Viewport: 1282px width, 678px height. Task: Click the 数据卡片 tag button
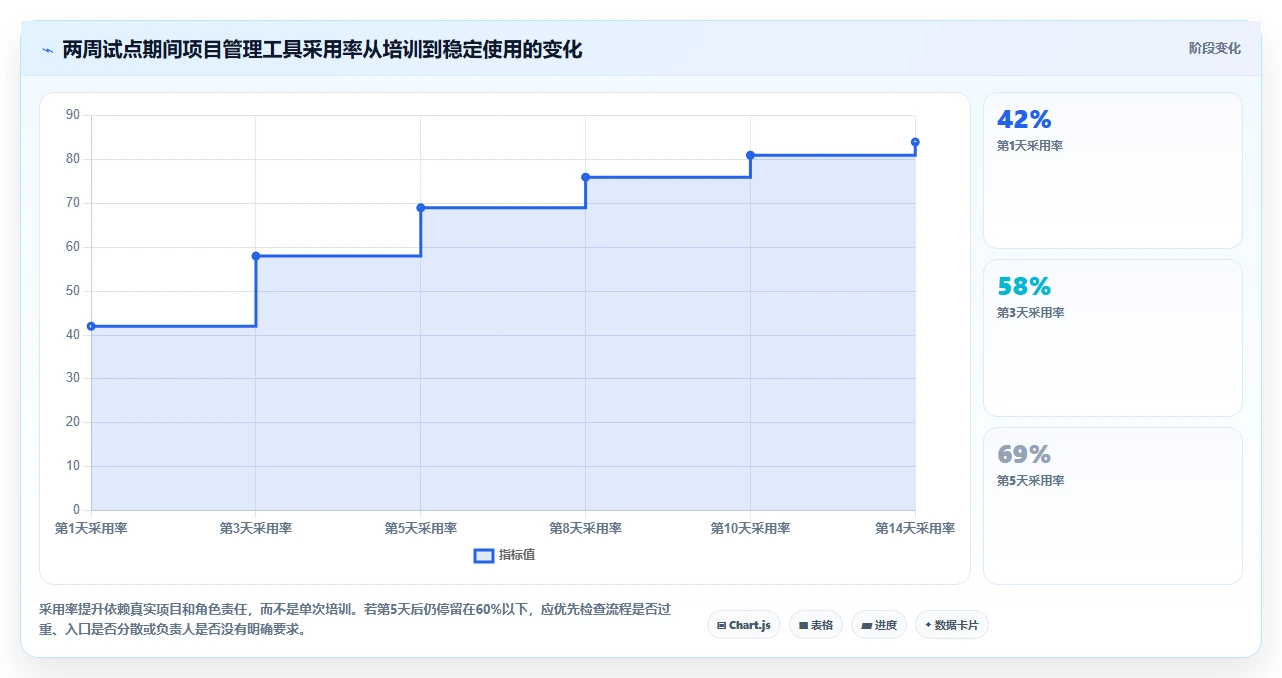(952, 625)
